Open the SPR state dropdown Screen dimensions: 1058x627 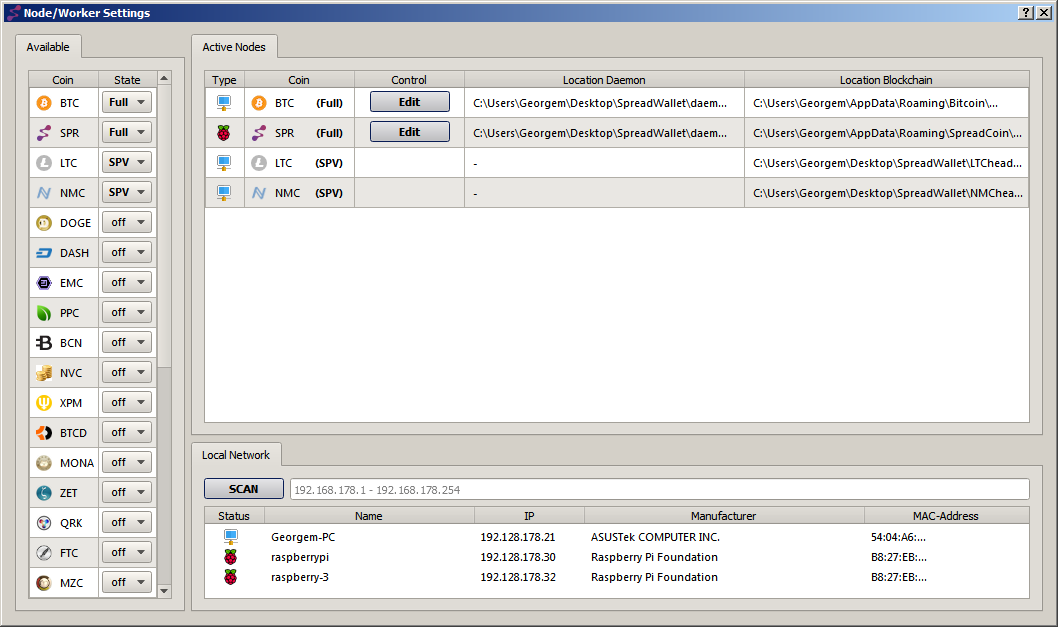pos(127,132)
